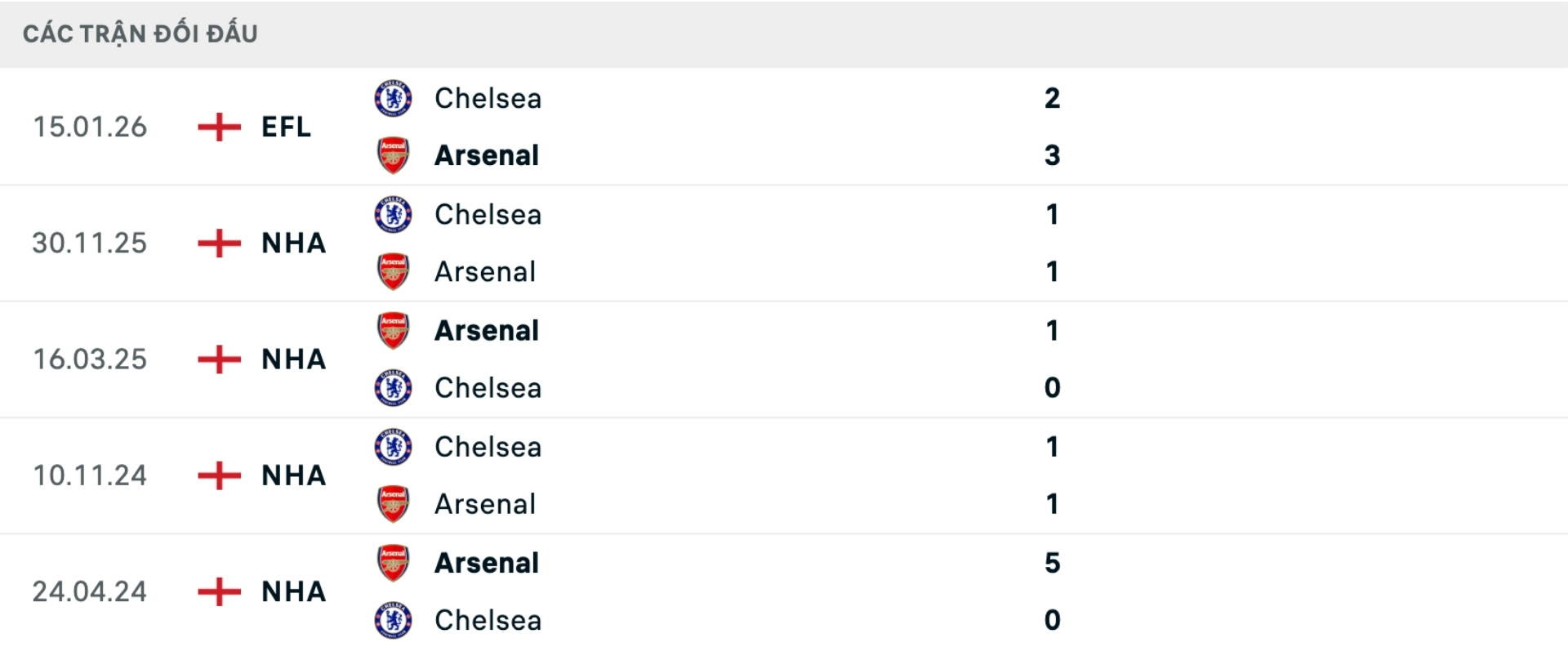Click the score 3 for Arsenal in the EFL match

point(1053,154)
